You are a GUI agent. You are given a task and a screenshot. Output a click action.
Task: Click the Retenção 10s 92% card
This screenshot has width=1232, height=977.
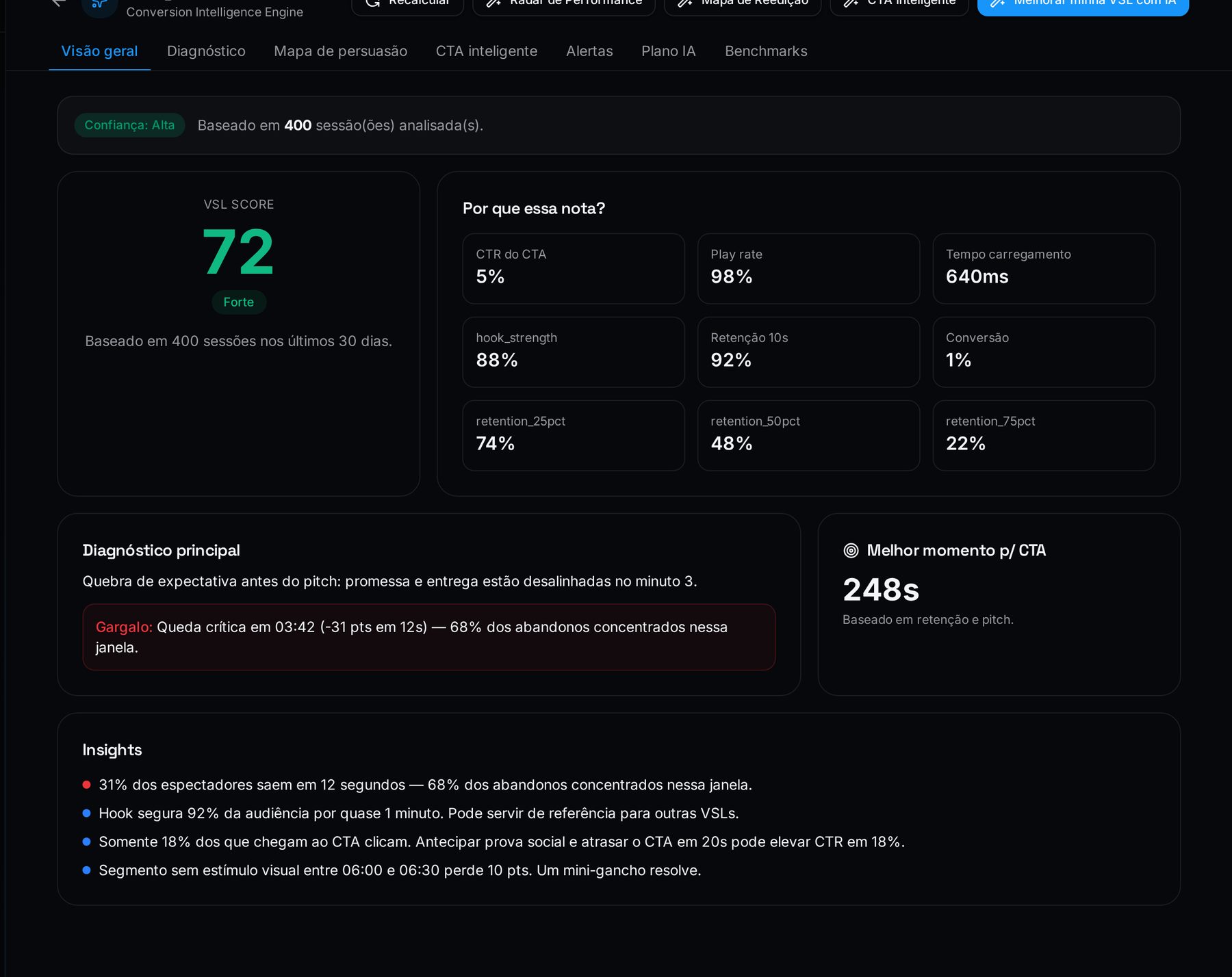pyautogui.click(x=808, y=352)
